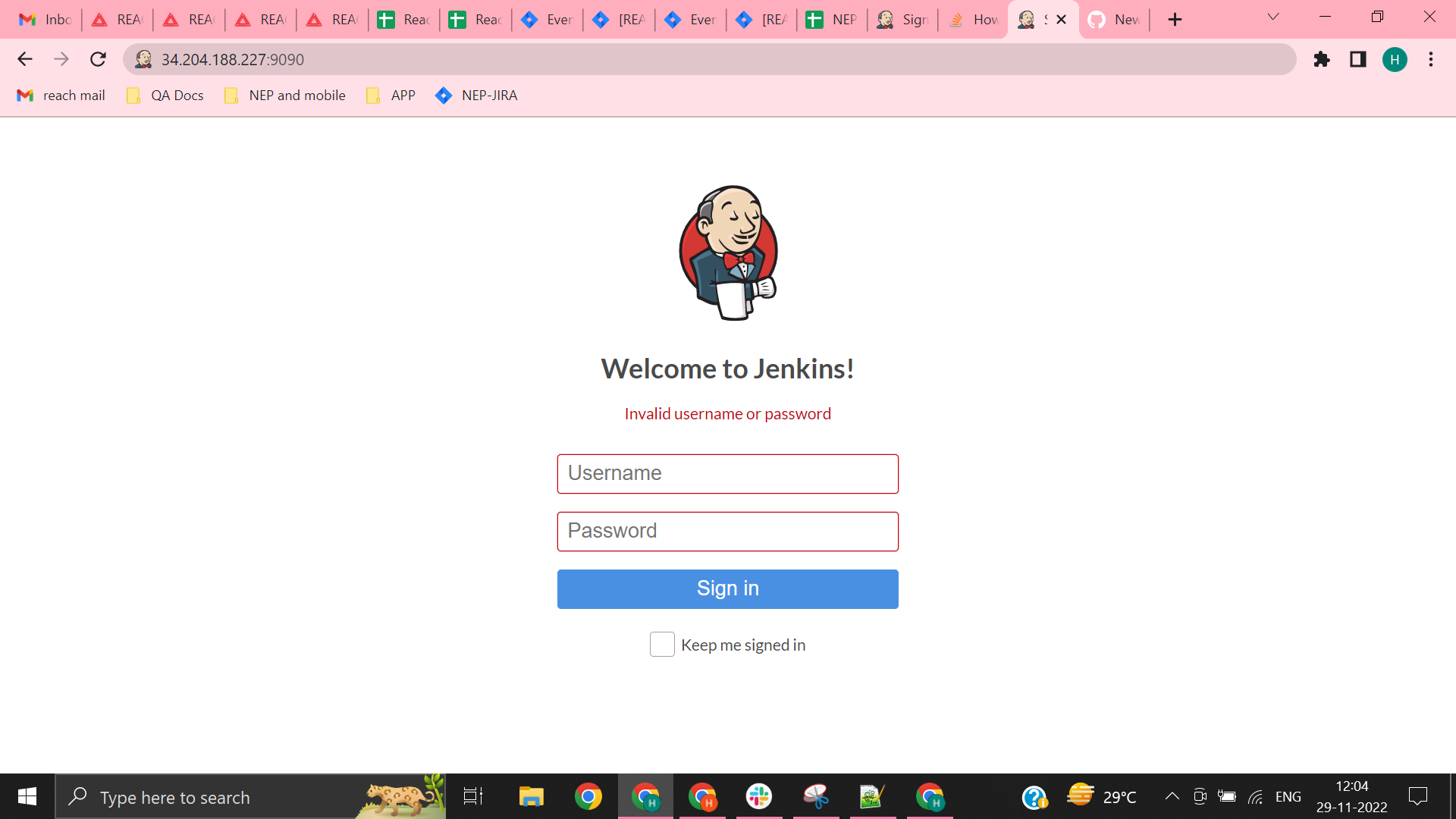
Task: Go back with the browser back arrow
Action: coord(25,59)
